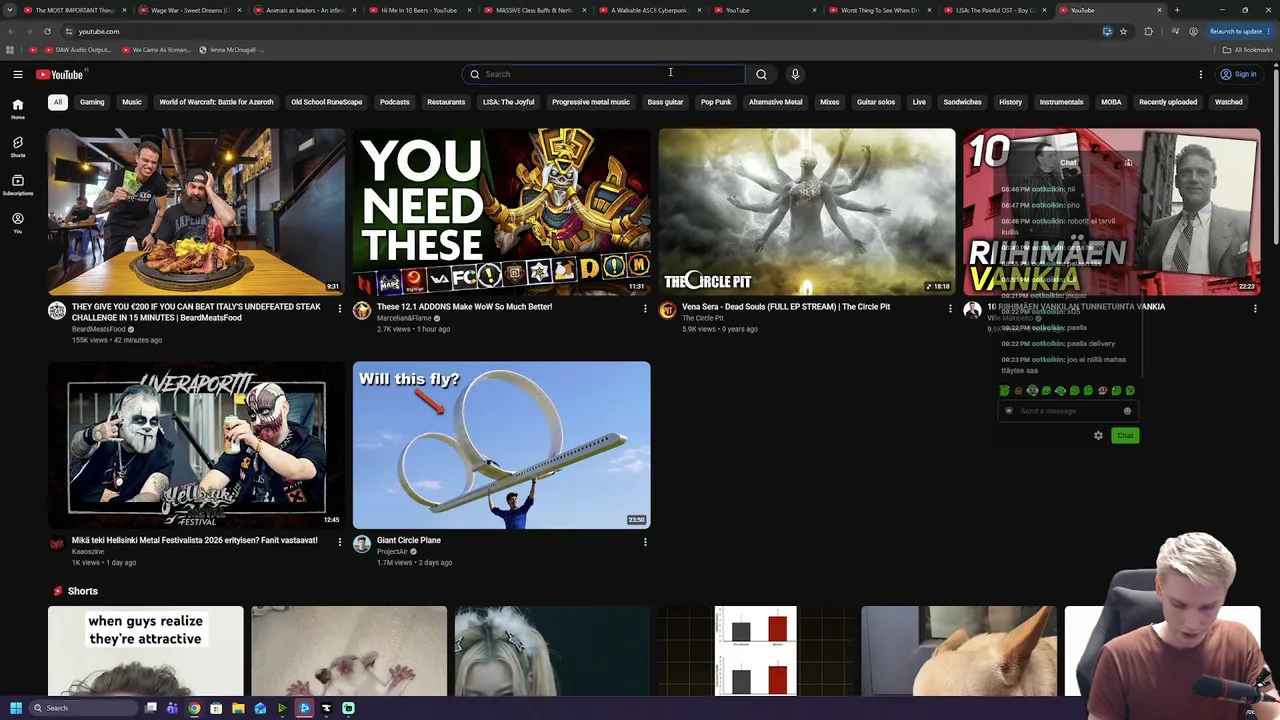Open more options for Giant Circle Plane video

(x=645, y=541)
